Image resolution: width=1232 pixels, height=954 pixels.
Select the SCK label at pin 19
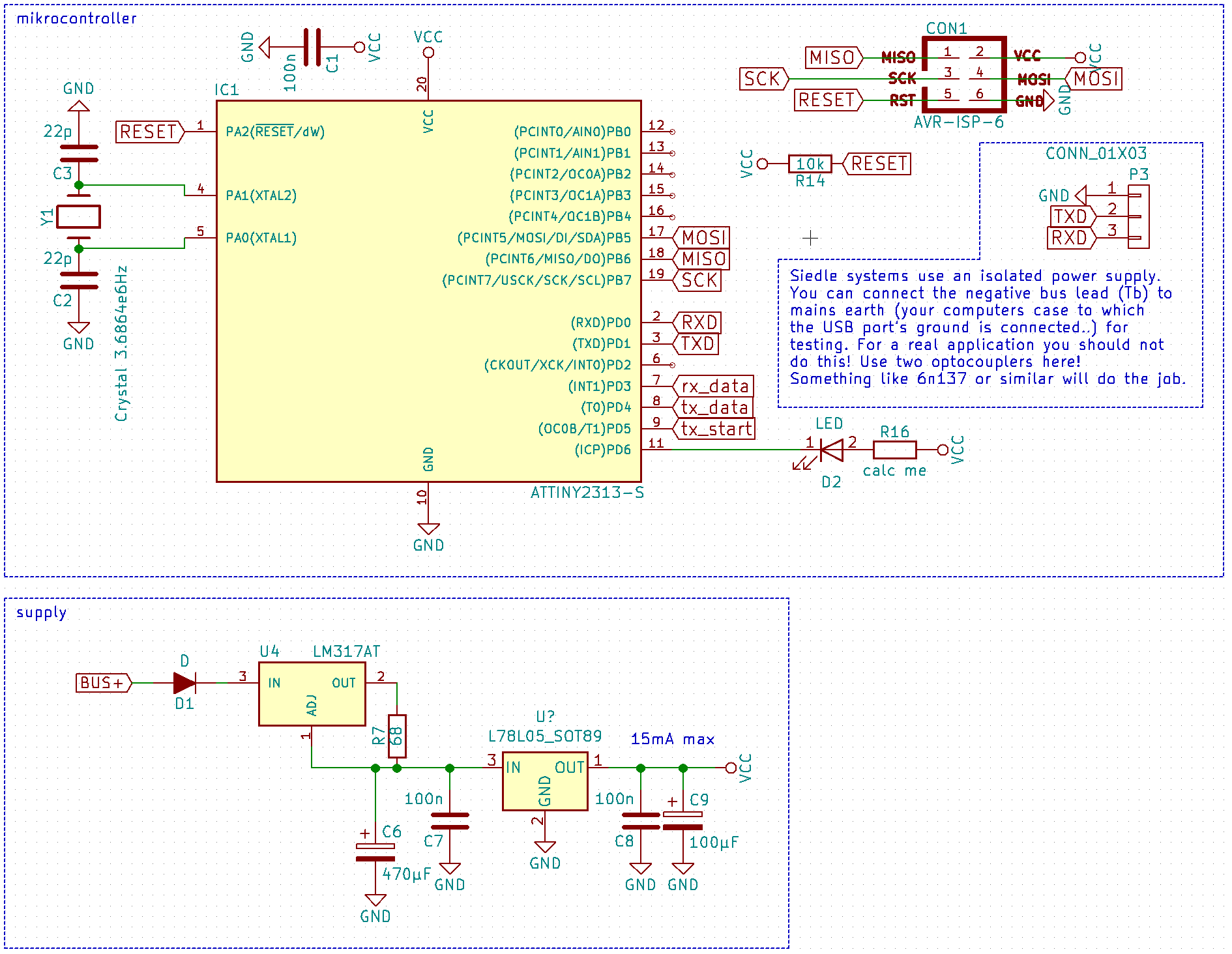coord(697,280)
